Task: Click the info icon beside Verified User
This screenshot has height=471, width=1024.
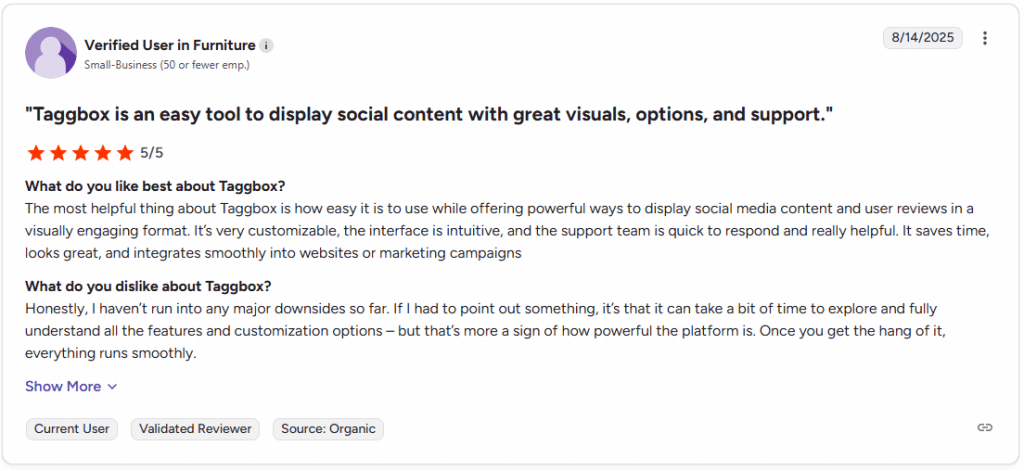Action: [266, 46]
